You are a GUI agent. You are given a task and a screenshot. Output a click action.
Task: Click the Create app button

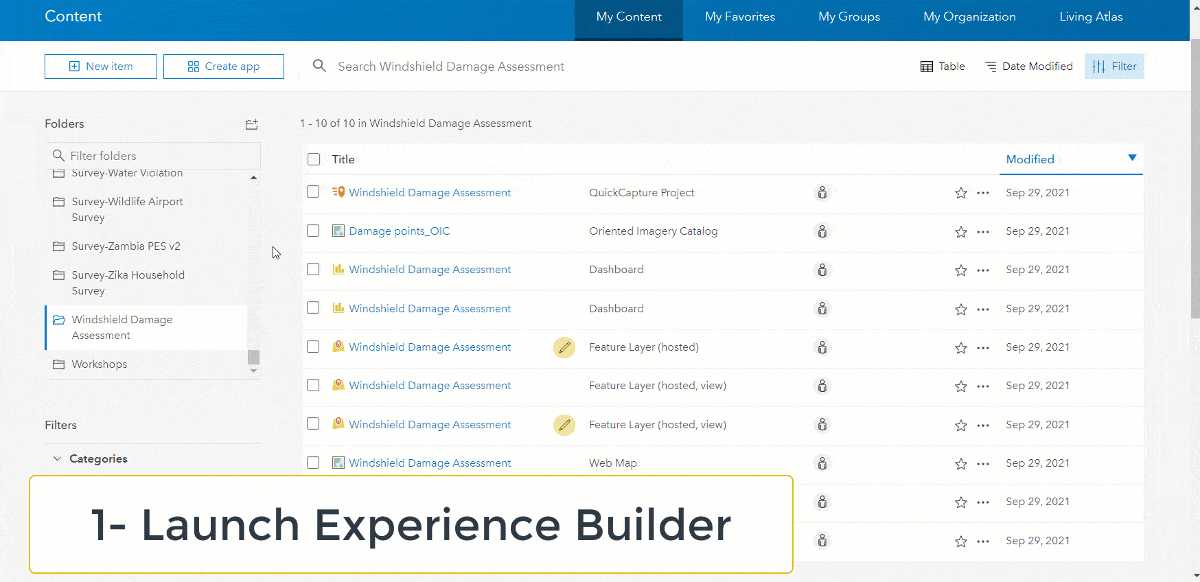coord(223,66)
